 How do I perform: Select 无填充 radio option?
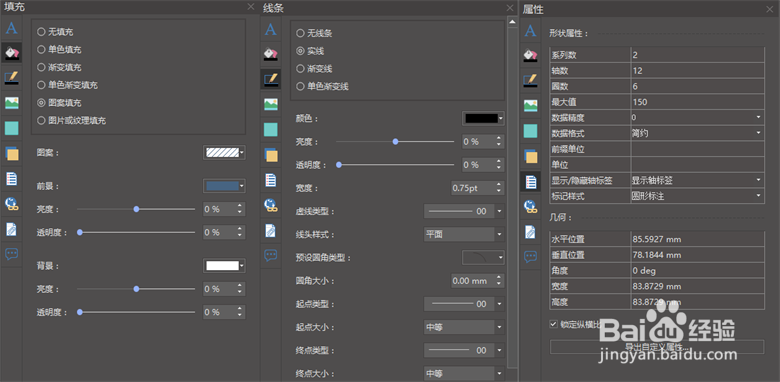(x=55, y=32)
